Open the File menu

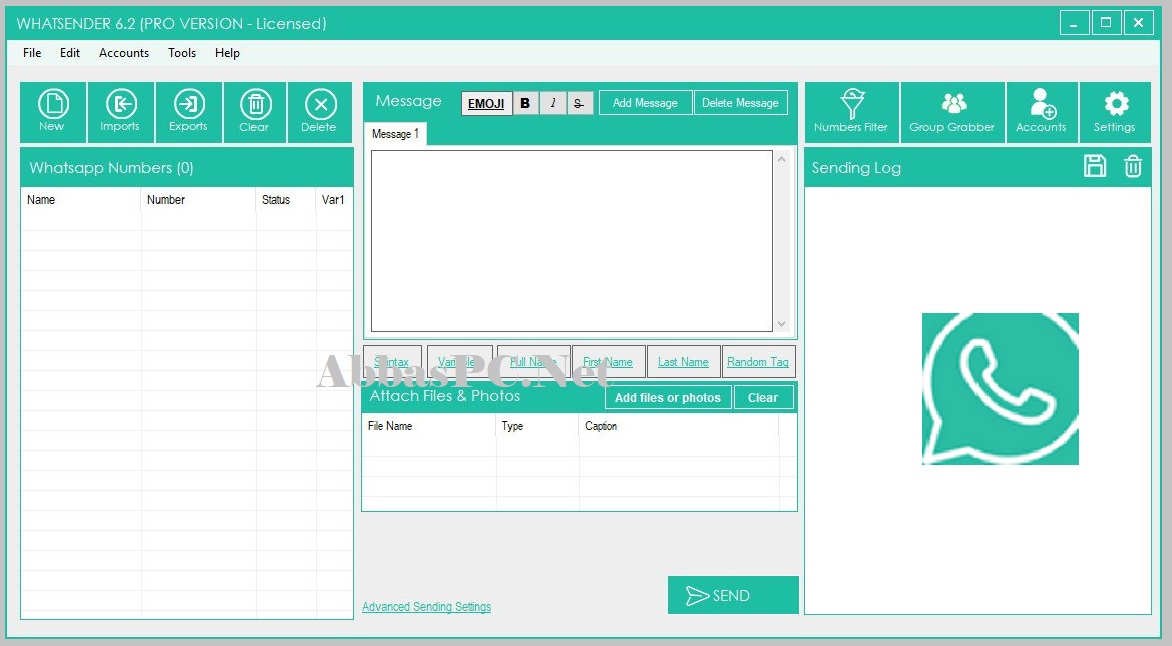[32, 52]
